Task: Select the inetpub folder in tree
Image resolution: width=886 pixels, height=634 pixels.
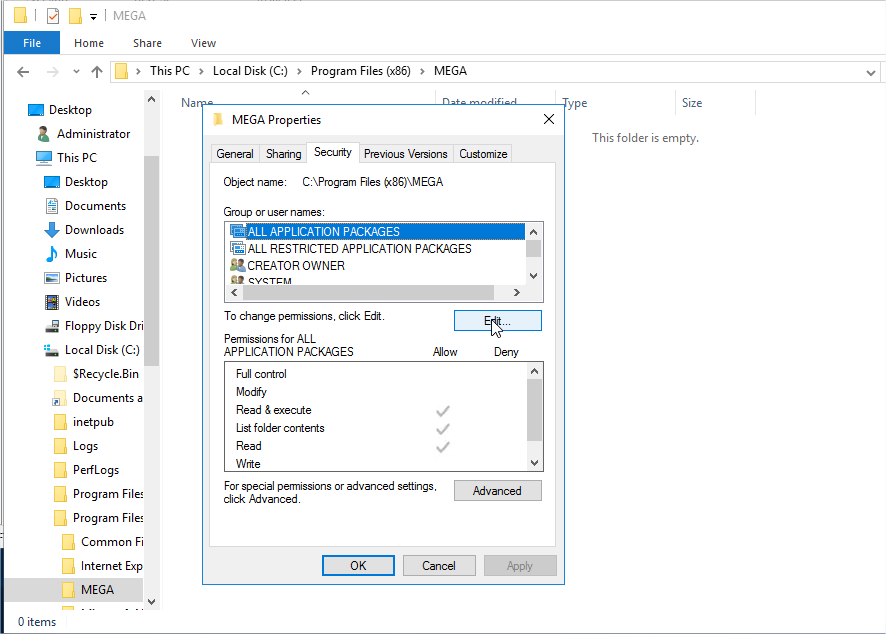Action: tap(93, 422)
